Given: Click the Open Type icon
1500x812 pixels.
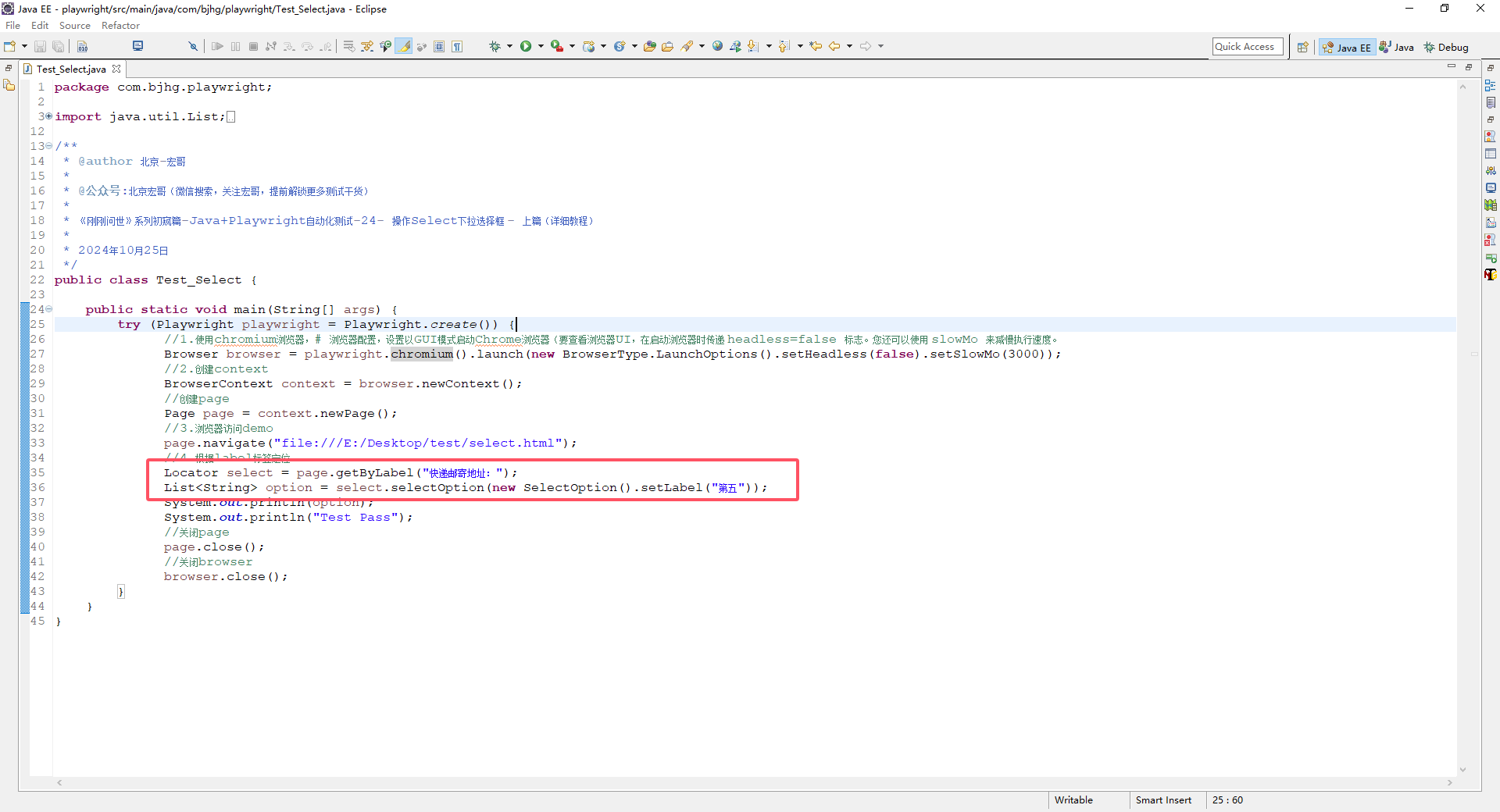Looking at the screenshot, I should (x=649, y=46).
